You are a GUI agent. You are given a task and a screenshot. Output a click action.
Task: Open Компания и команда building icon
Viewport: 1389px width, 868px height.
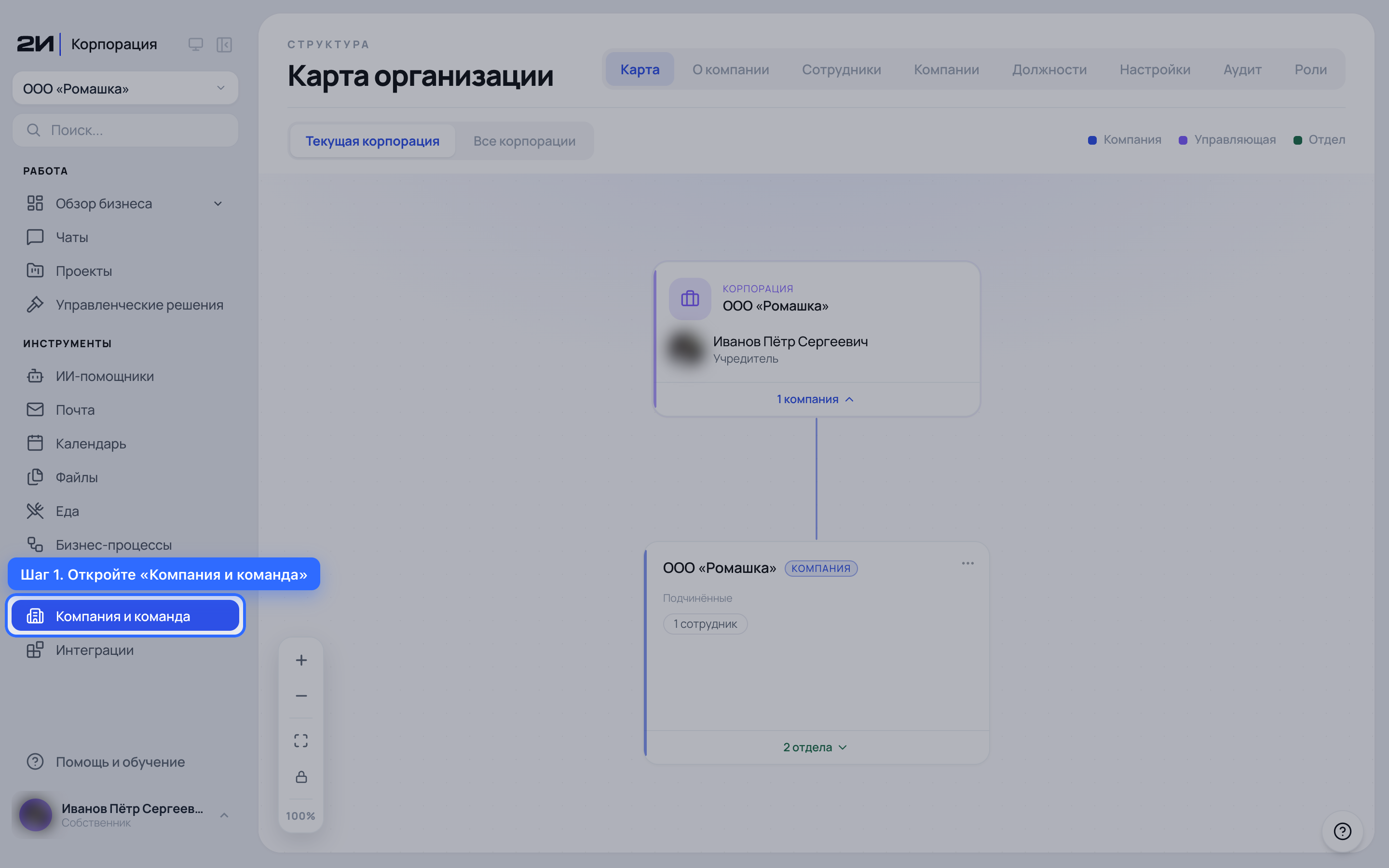[x=35, y=616]
